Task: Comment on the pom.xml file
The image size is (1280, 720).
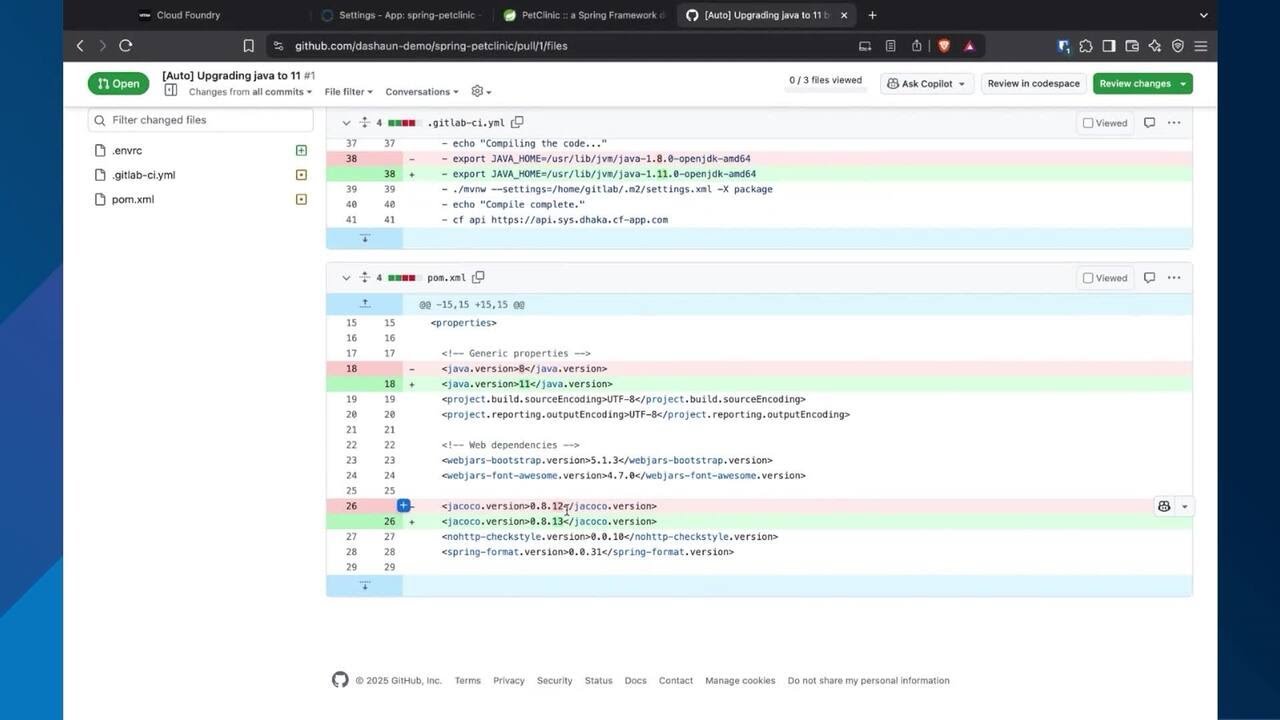Action: [1149, 278]
